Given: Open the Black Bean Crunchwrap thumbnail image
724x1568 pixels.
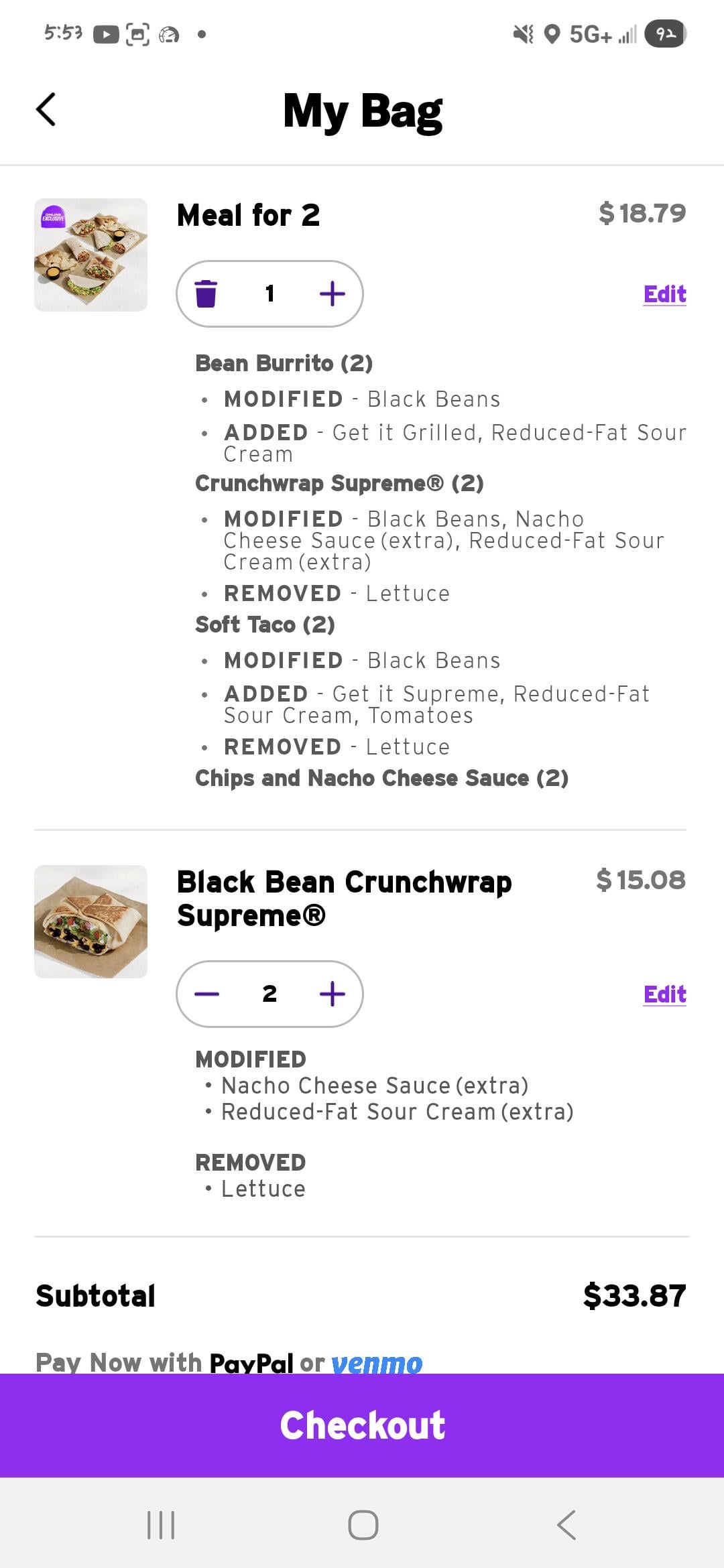Looking at the screenshot, I should coord(90,921).
